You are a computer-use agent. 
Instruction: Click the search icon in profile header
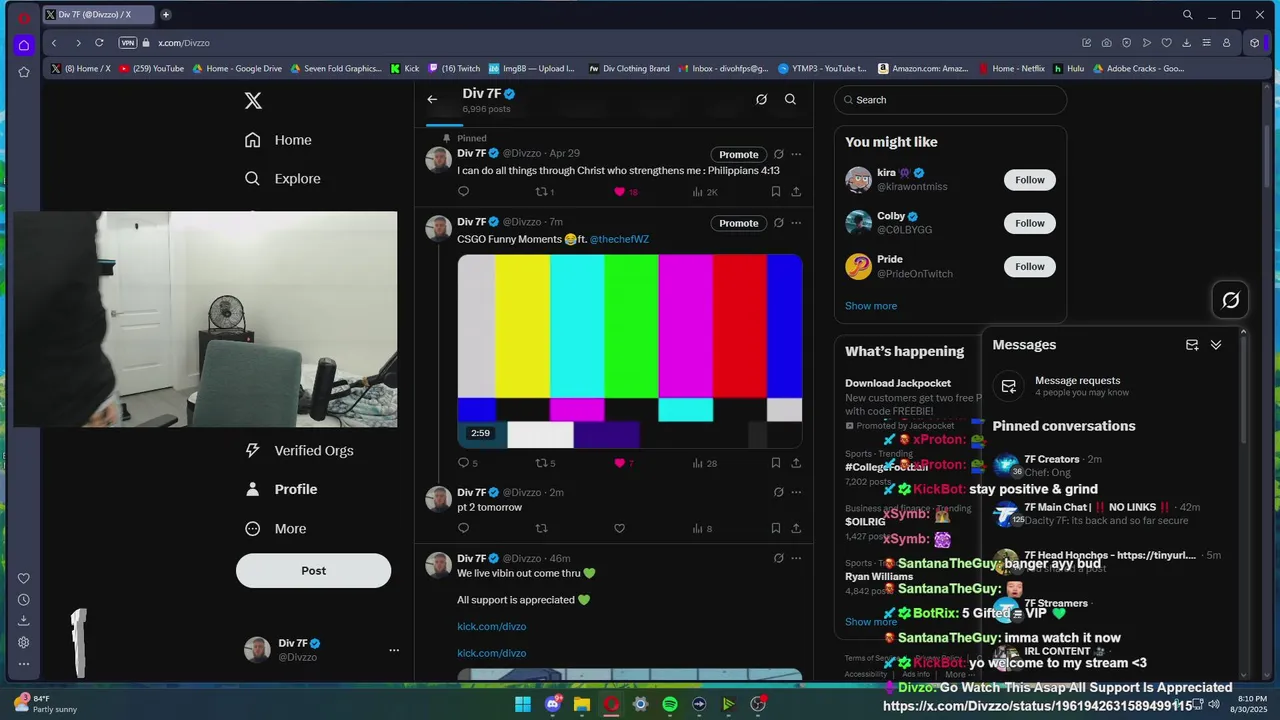click(x=790, y=99)
